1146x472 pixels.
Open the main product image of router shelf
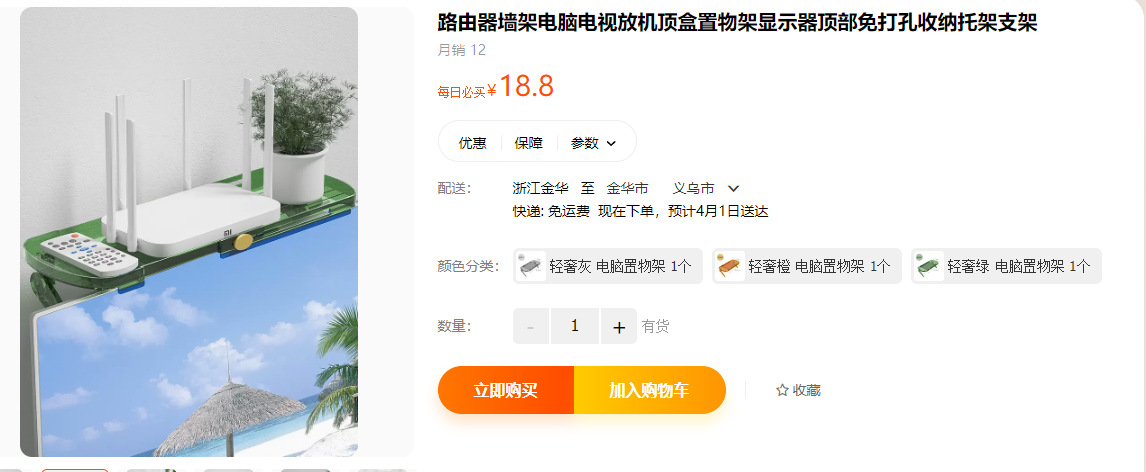189,232
